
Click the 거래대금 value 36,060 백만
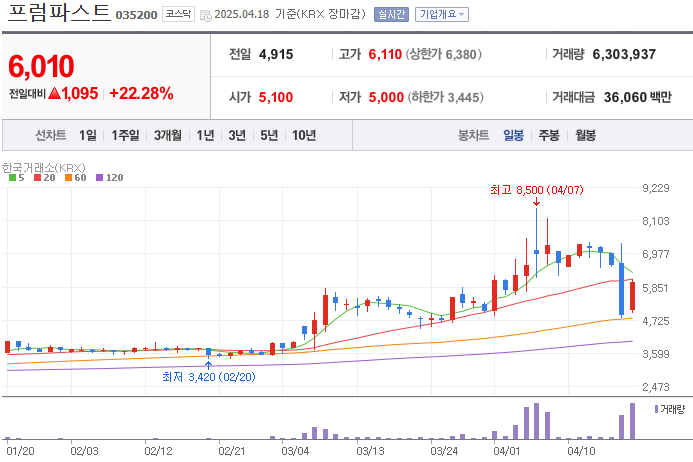pyautogui.click(x=637, y=97)
